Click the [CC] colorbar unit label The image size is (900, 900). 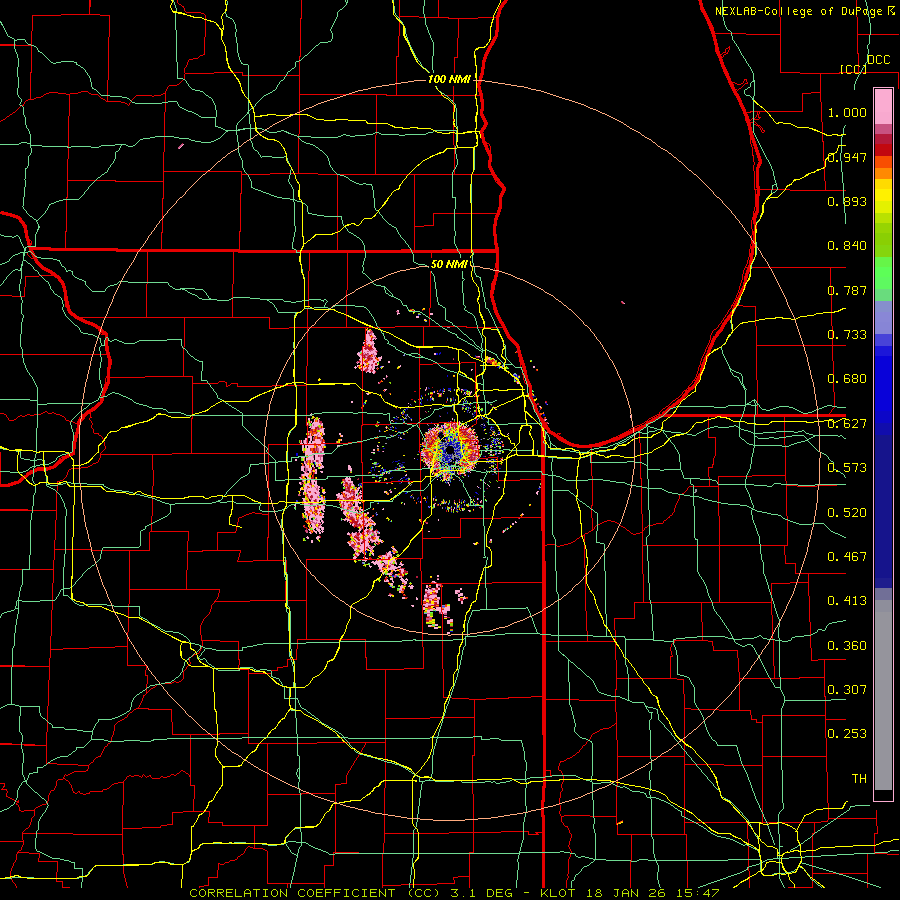854,69
